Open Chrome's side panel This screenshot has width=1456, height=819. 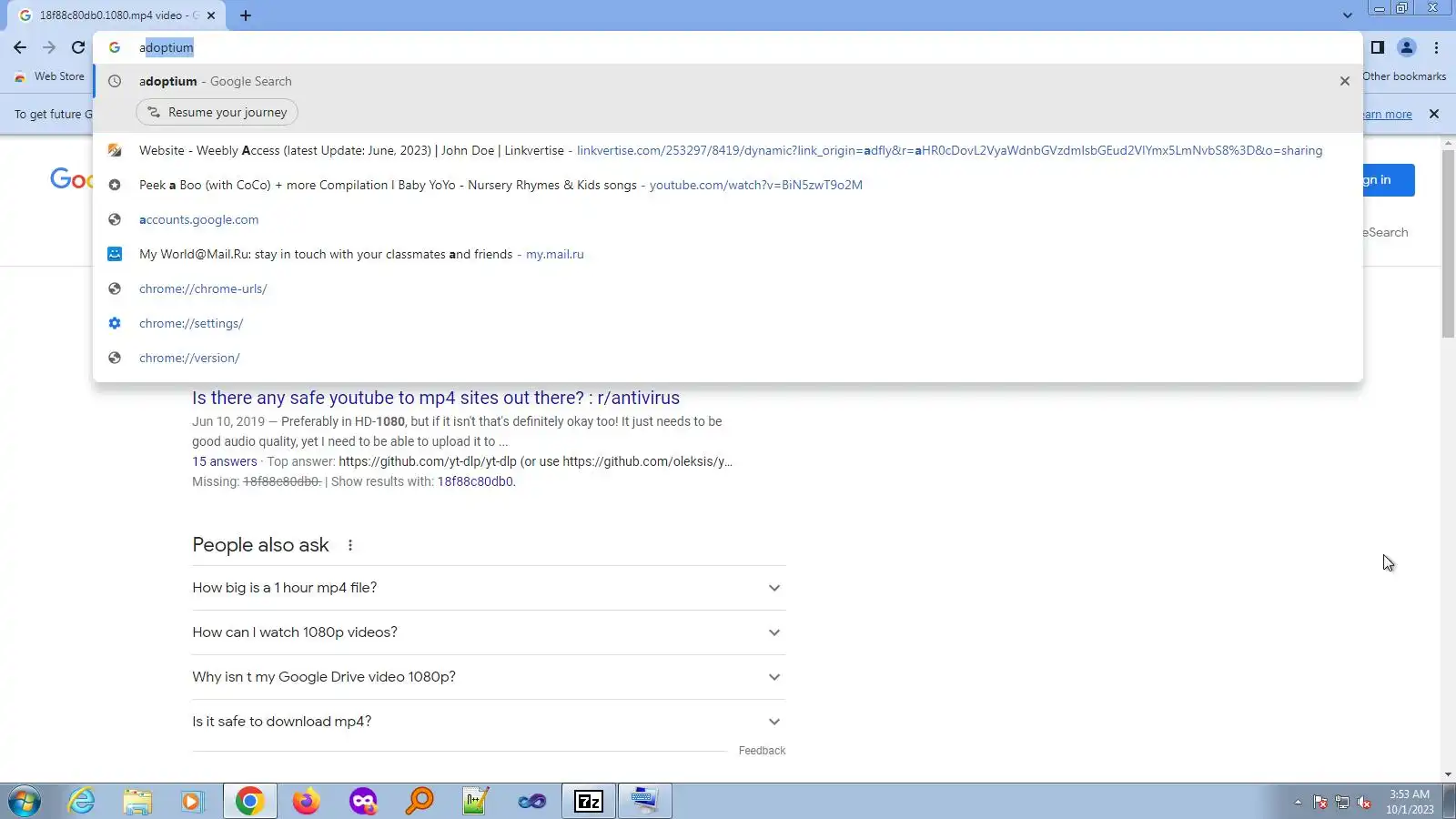click(x=1378, y=47)
